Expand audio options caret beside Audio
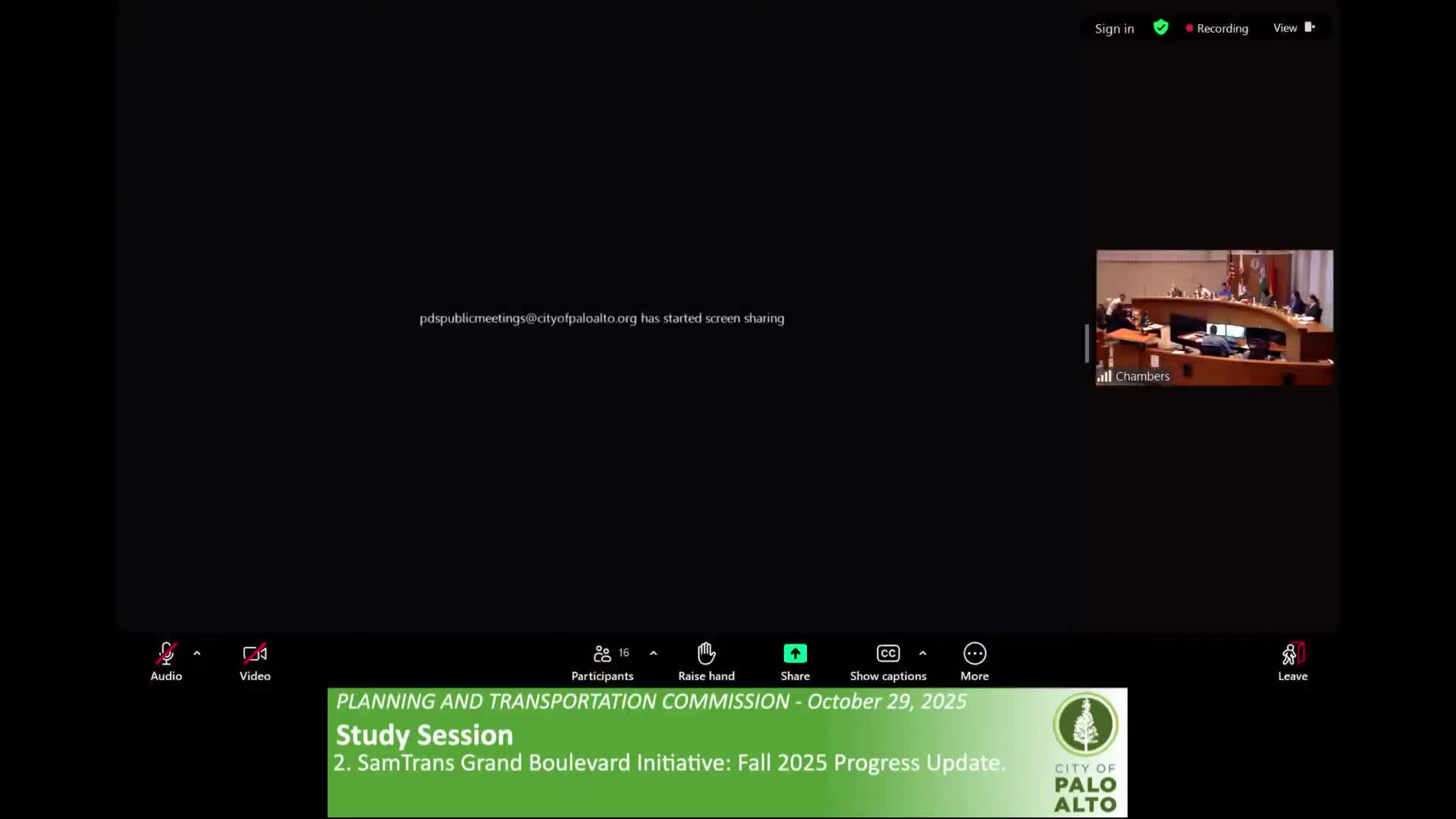Image resolution: width=1456 pixels, height=819 pixels. [197, 653]
